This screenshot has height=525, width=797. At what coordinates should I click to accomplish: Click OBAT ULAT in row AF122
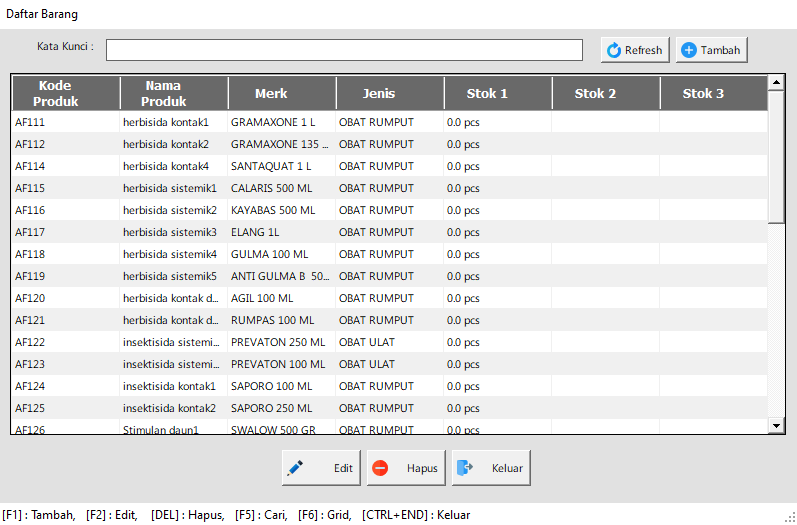389,342
